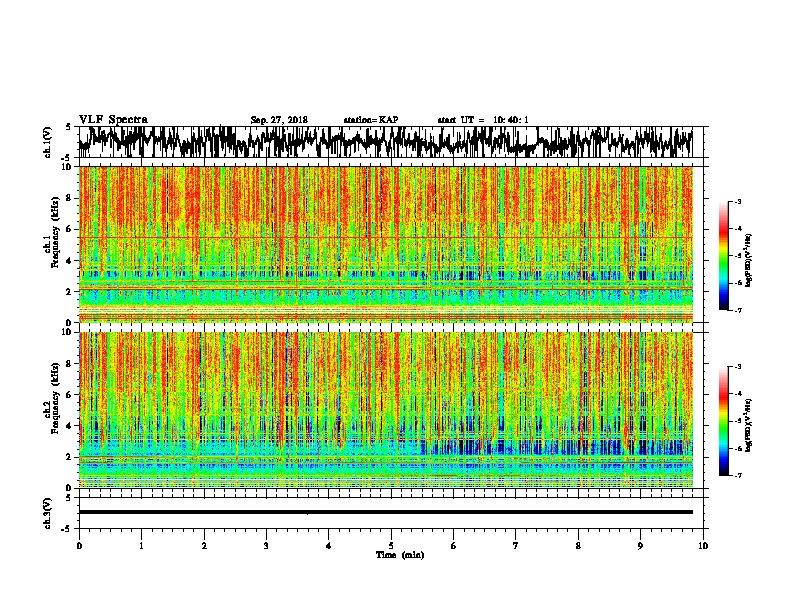792x612 pixels.
Task: Click time axis tick label '2'
Action: point(204,546)
